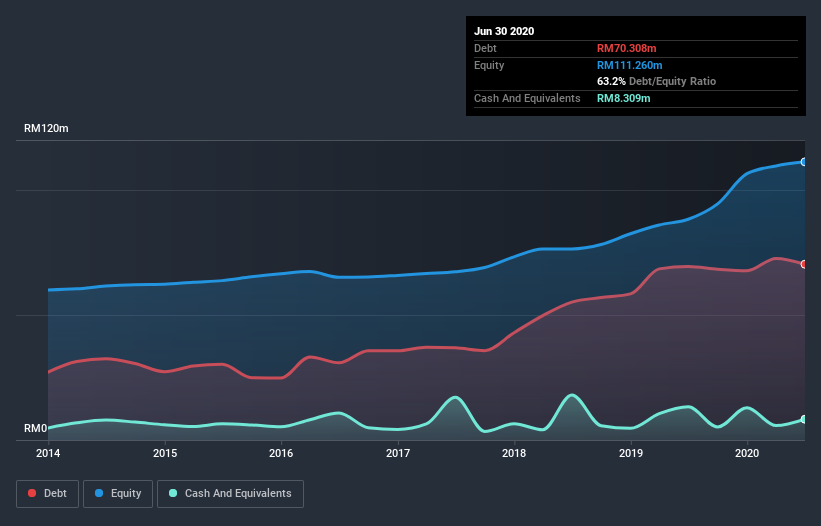This screenshot has height=526, width=821.
Task: Click the 2014 x-axis label
Action: (x=48, y=453)
